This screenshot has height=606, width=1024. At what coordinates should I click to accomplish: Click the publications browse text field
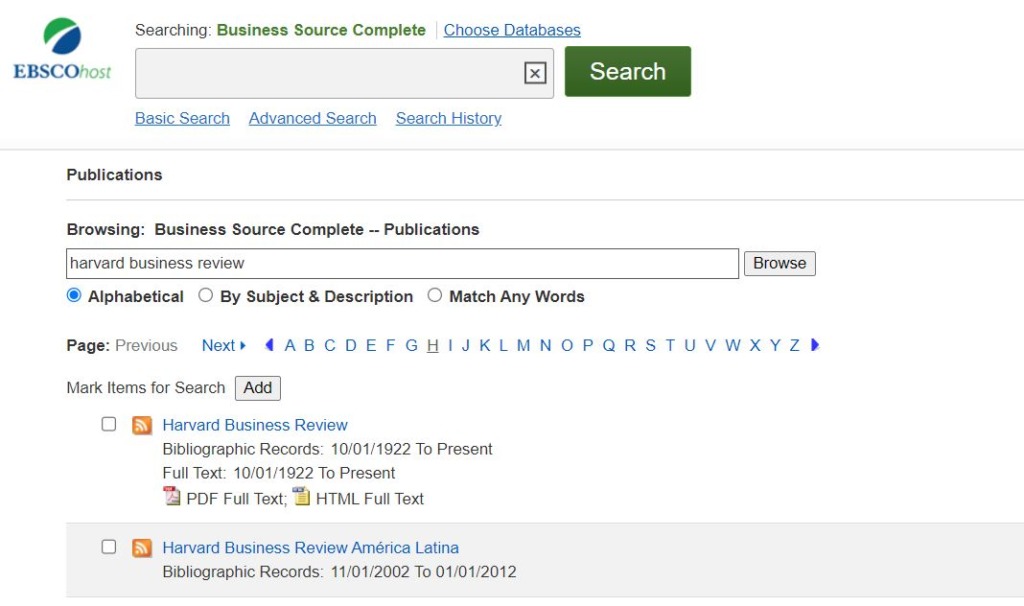[x=402, y=263]
